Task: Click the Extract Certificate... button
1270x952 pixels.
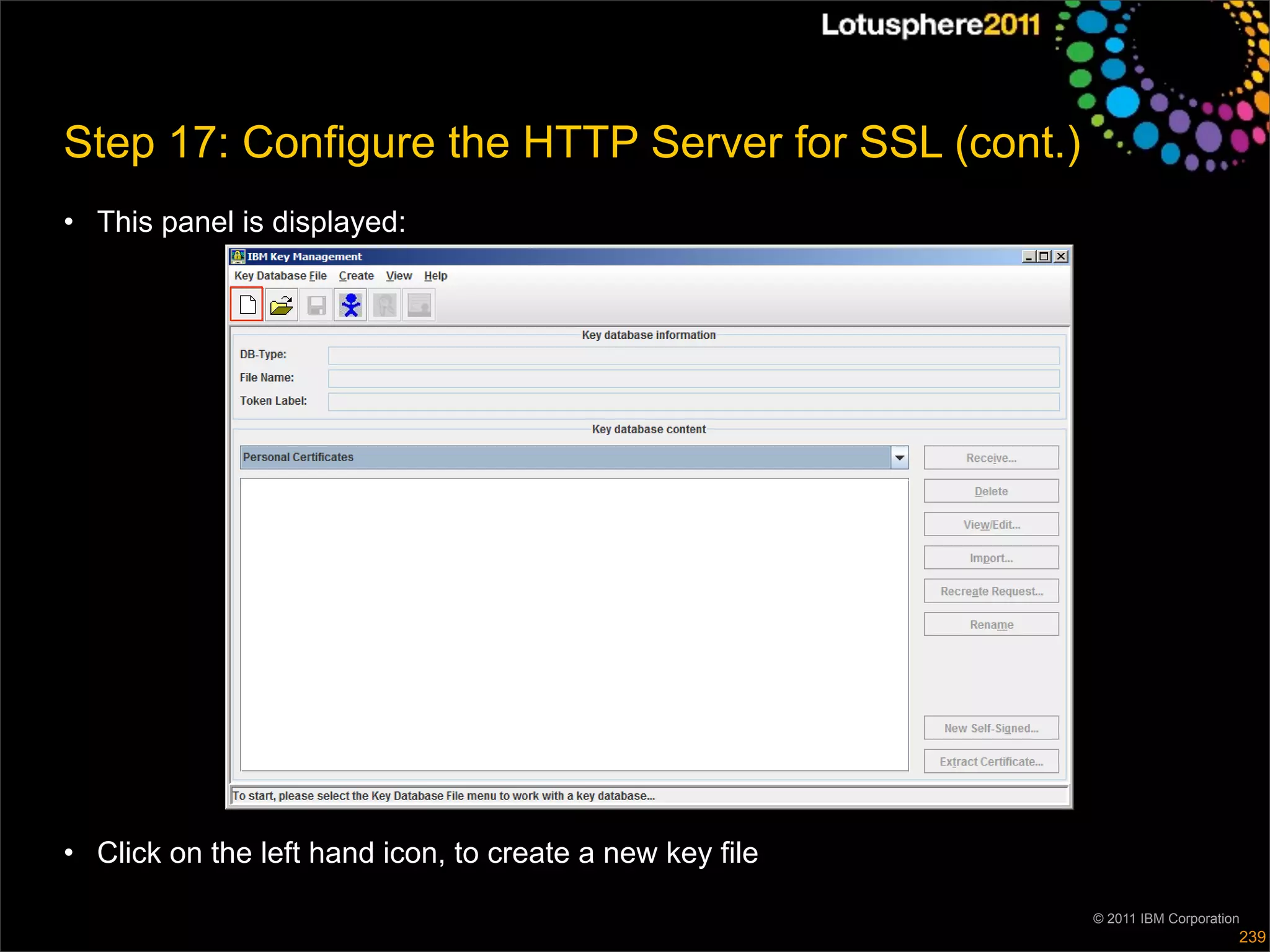Action: [x=991, y=762]
